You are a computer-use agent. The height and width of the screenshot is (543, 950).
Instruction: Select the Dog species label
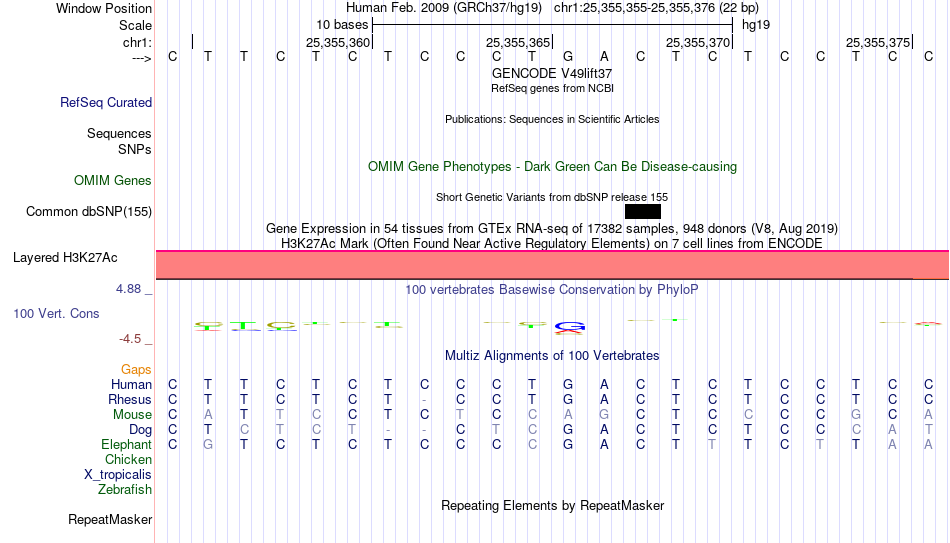(x=141, y=430)
